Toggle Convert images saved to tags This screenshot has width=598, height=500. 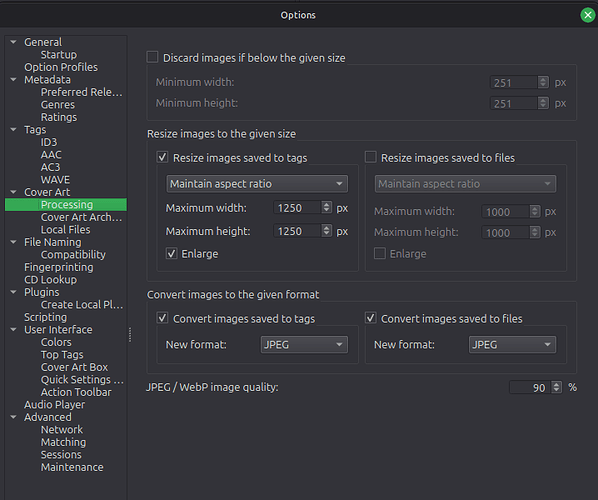pyautogui.click(x=162, y=318)
